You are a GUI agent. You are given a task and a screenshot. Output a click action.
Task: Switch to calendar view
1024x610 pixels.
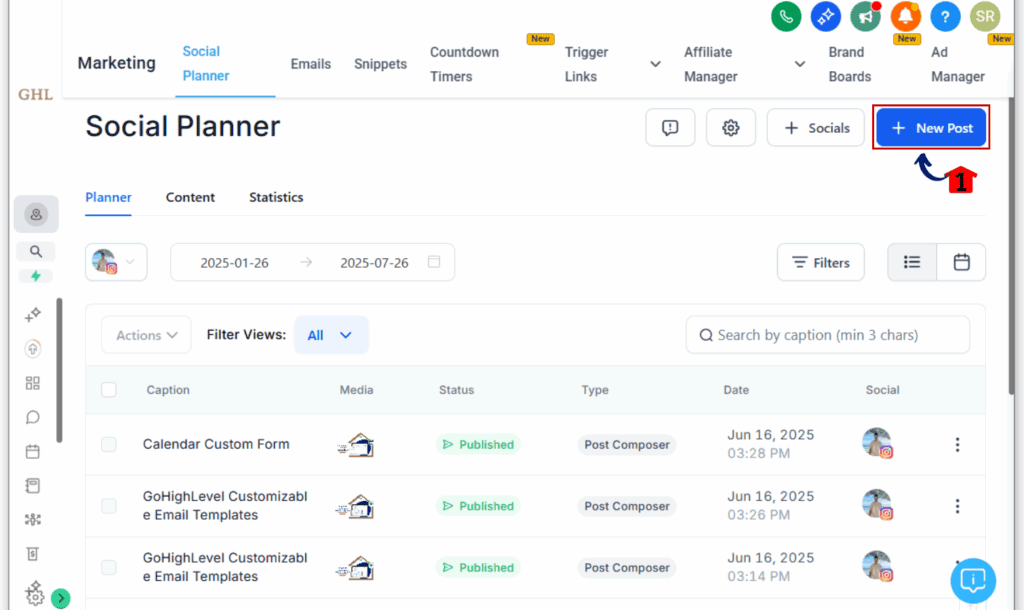coord(961,262)
